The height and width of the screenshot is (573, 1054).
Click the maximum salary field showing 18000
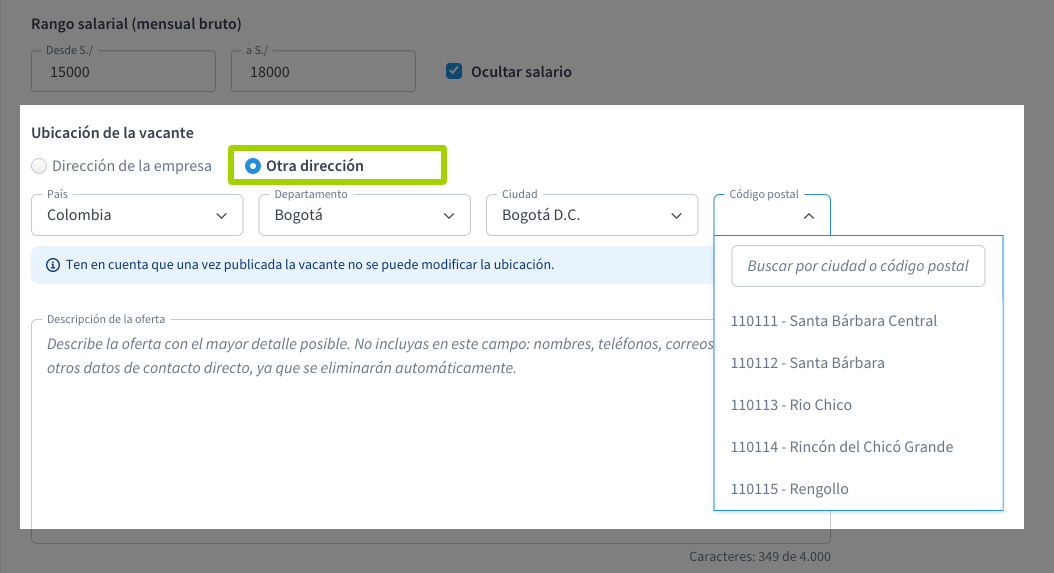[x=323, y=72]
